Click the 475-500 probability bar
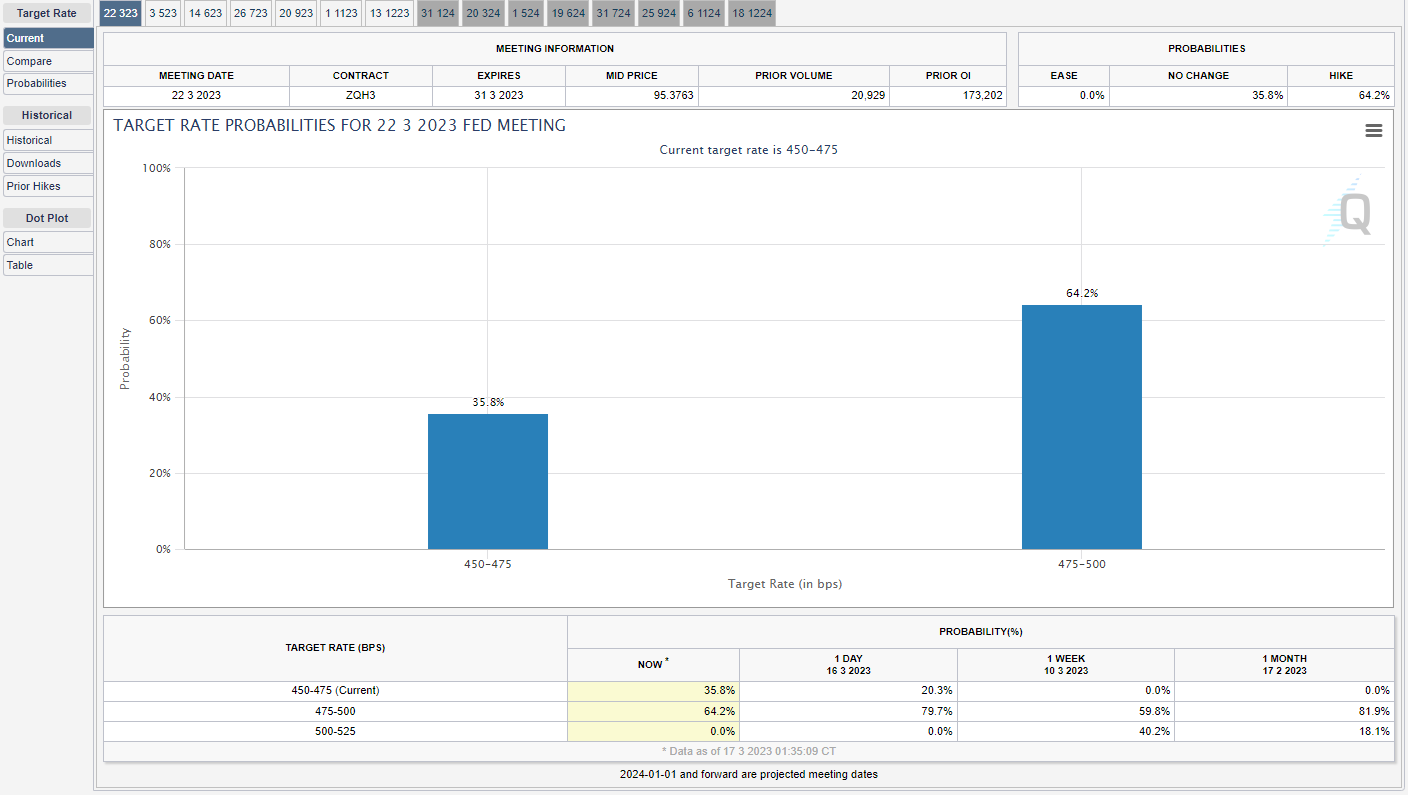Screen dimensions: 1408x795 tap(1082, 427)
